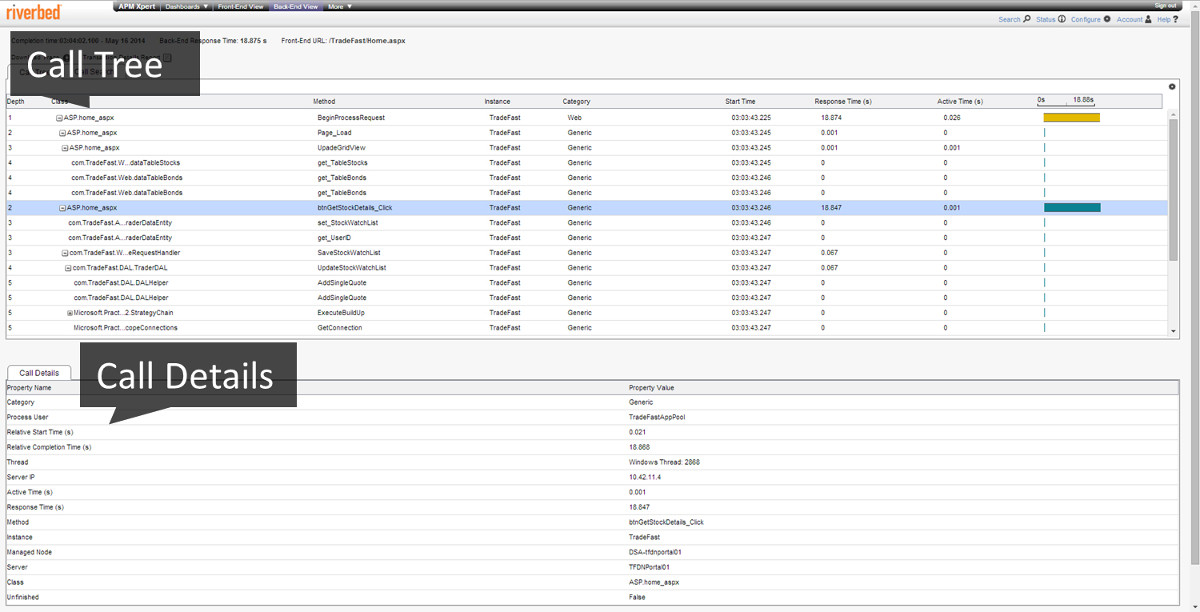This screenshot has width=1200, height=612.
Task: Open call tree panel settings icon
Action: (x=1172, y=87)
